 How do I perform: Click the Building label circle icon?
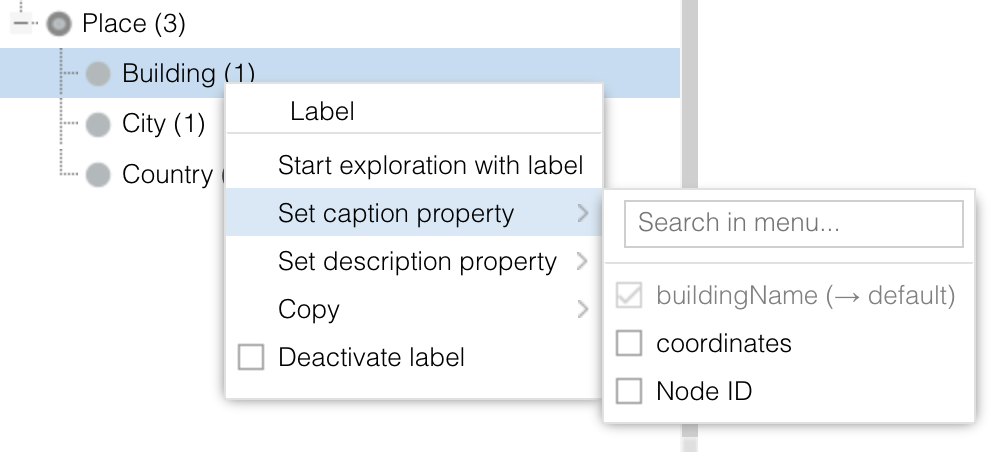pos(98,73)
